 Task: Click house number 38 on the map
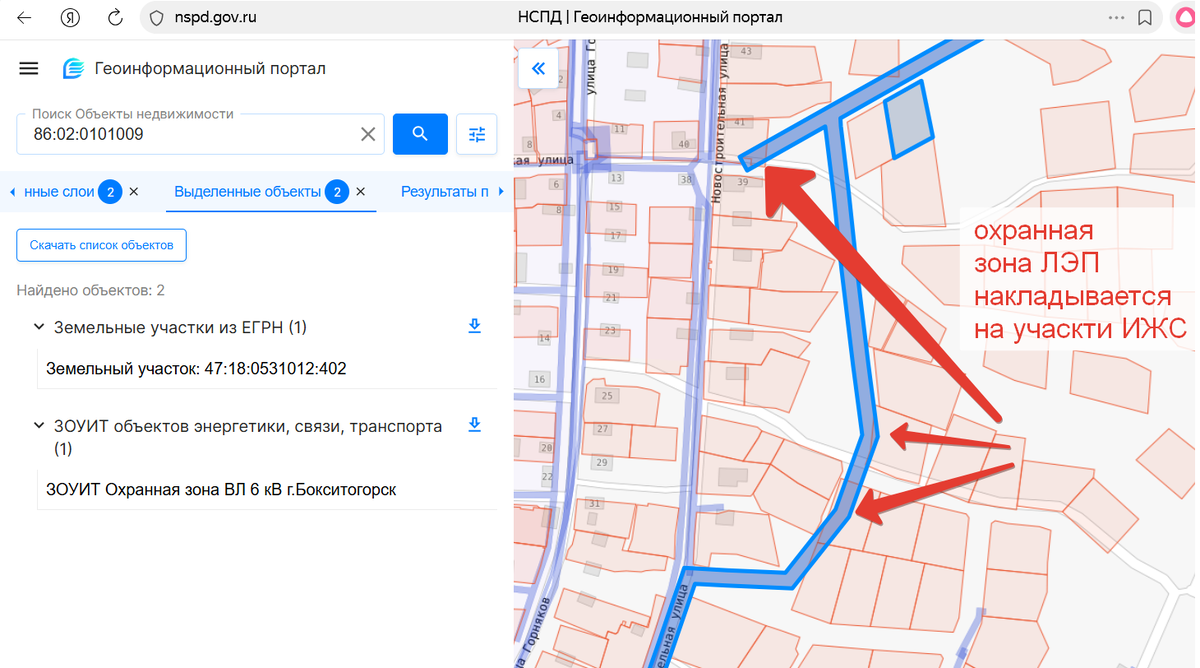[x=685, y=180]
